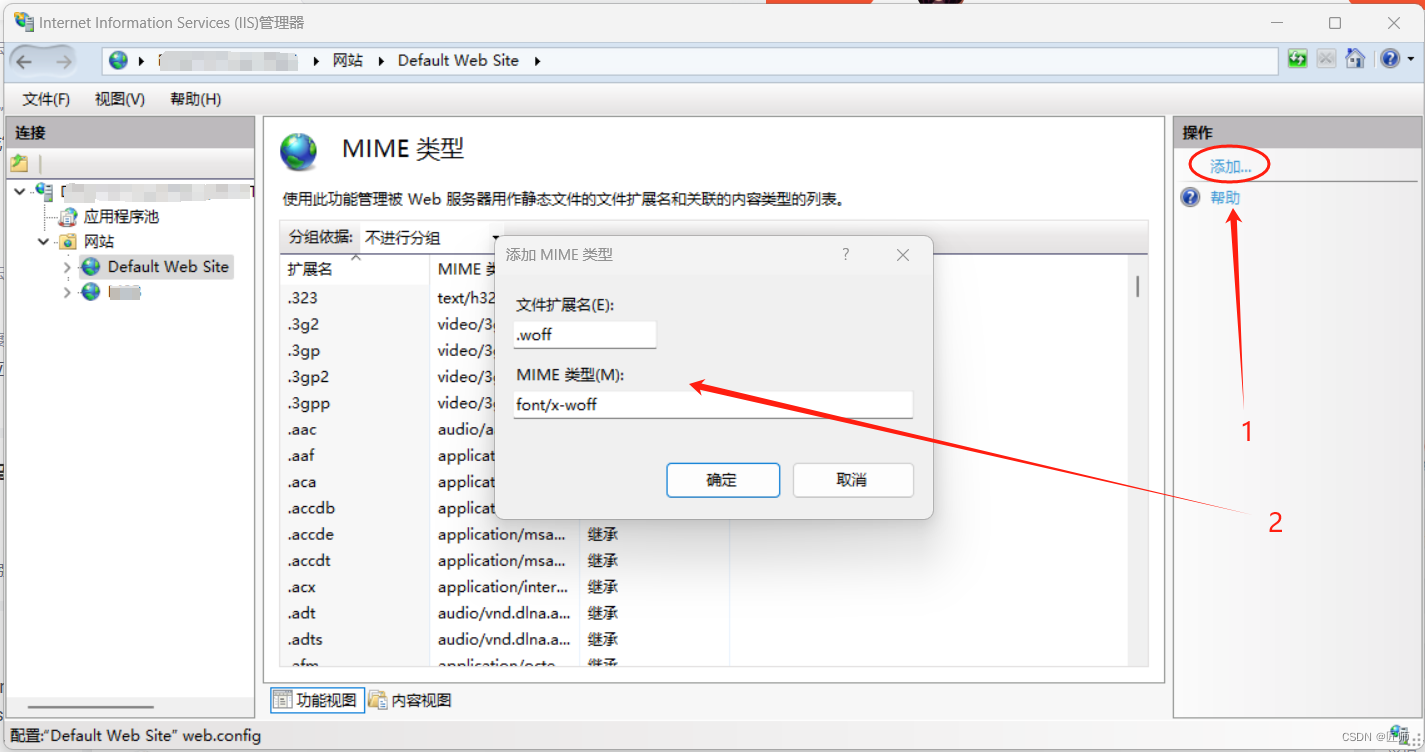Expand the Default Web Site node
Image resolution: width=1425 pixels, height=752 pixels.
67,267
